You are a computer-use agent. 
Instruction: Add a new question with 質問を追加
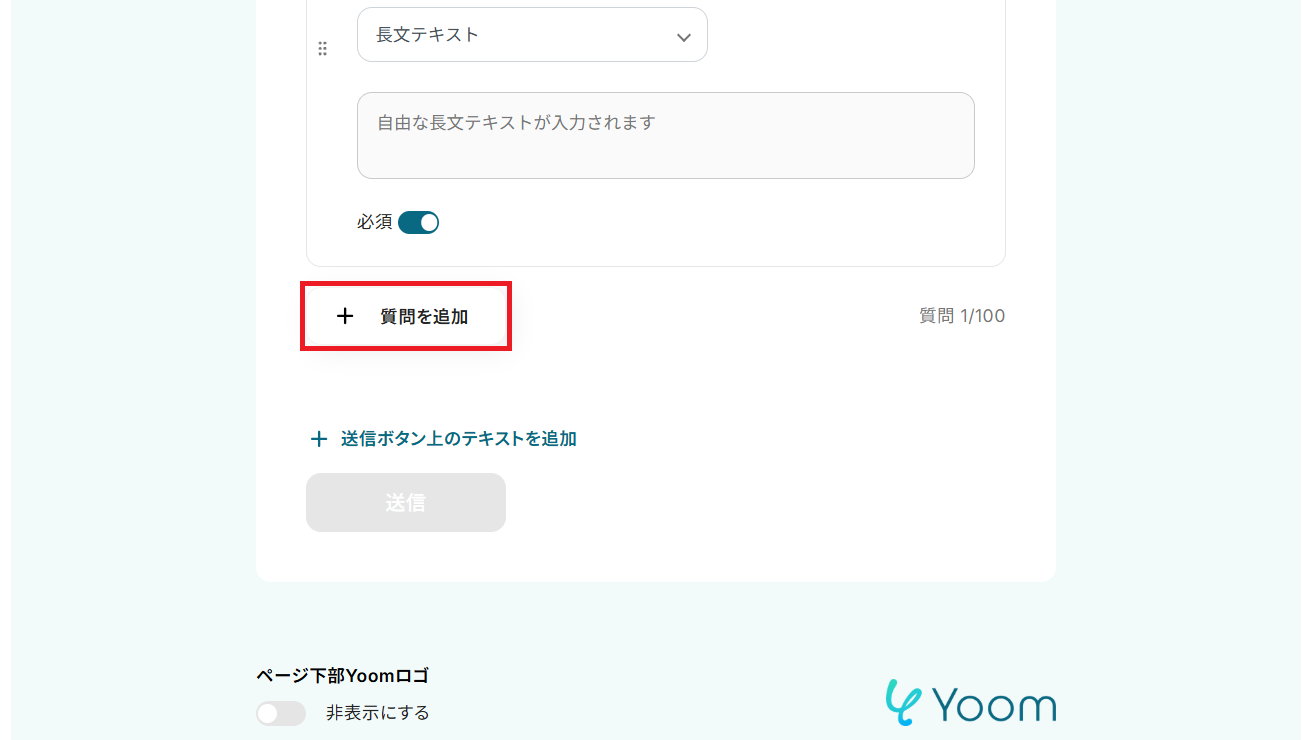coord(406,316)
